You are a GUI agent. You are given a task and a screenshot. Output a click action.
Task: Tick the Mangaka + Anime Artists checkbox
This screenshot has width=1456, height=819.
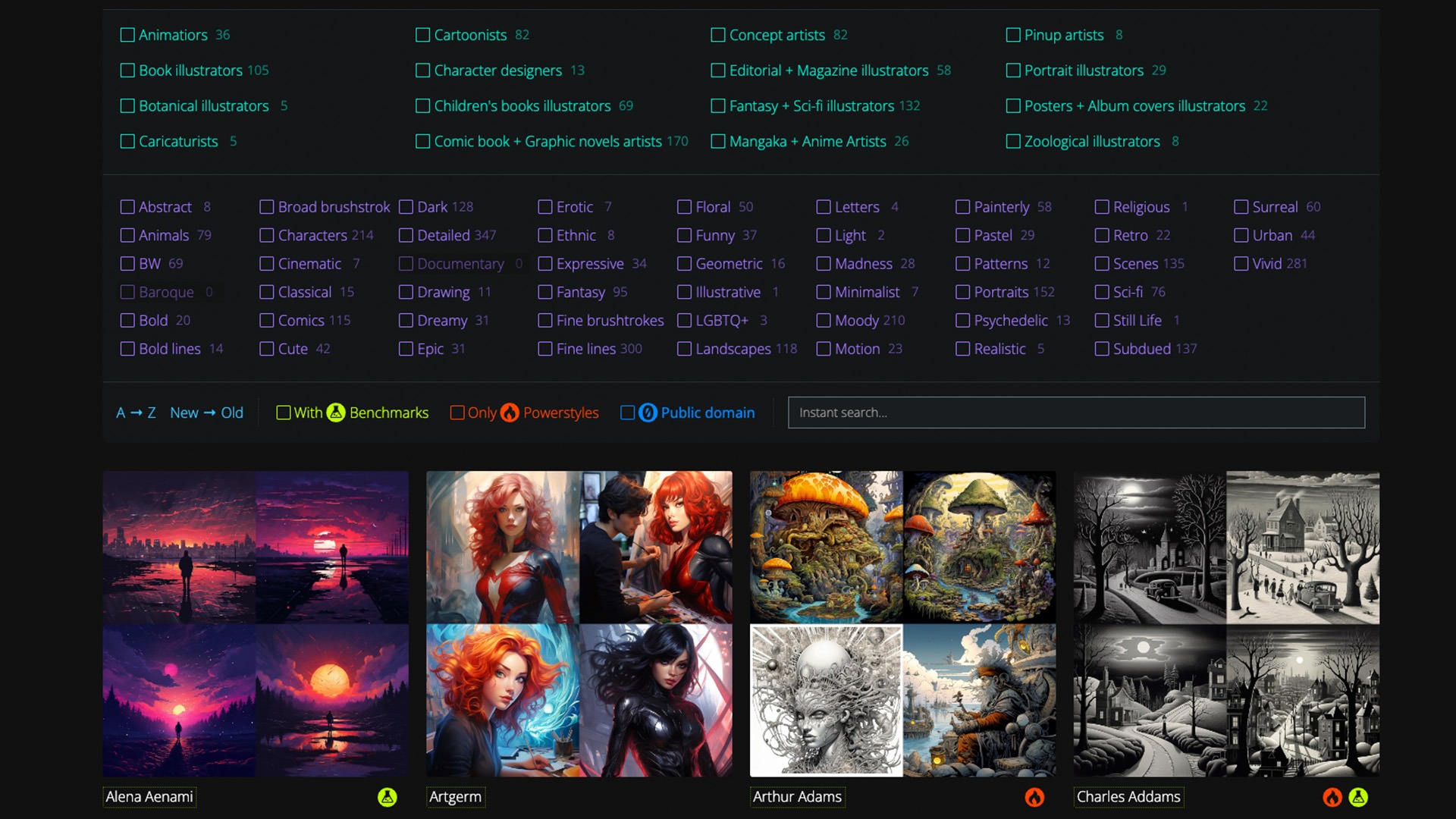pos(718,141)
